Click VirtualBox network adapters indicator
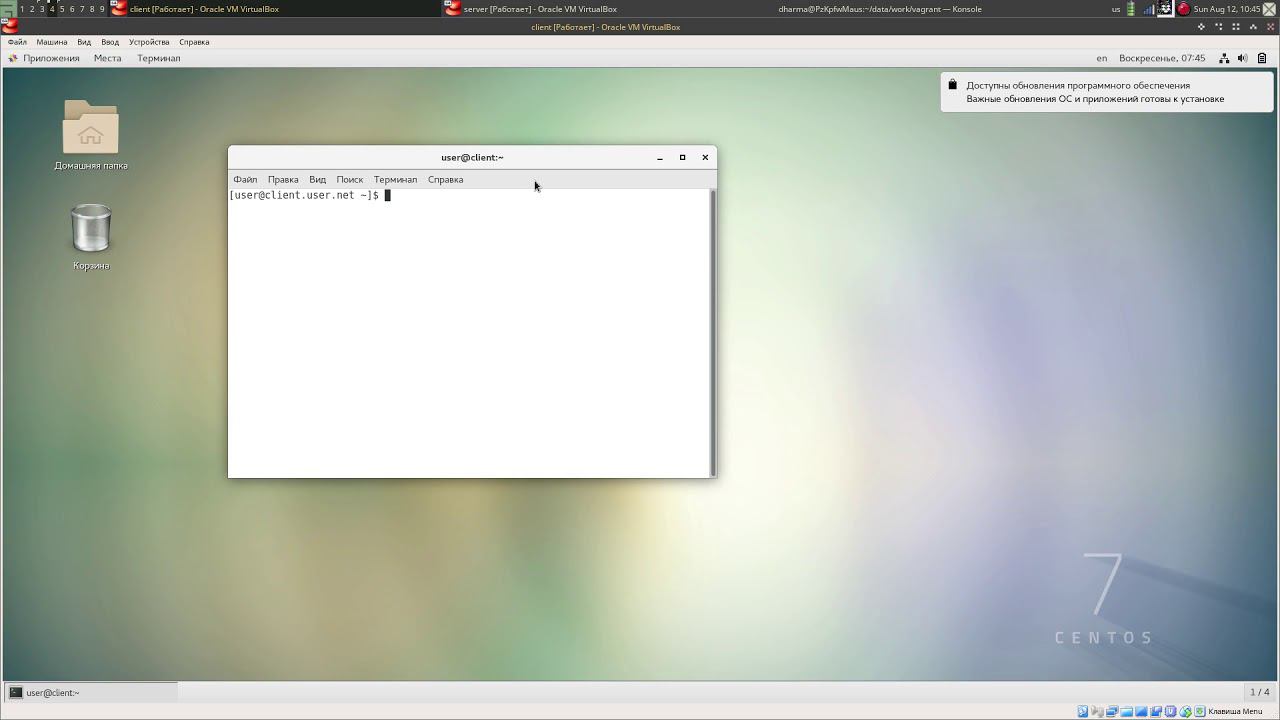 pyautogui.click(x=1112, y=711)
